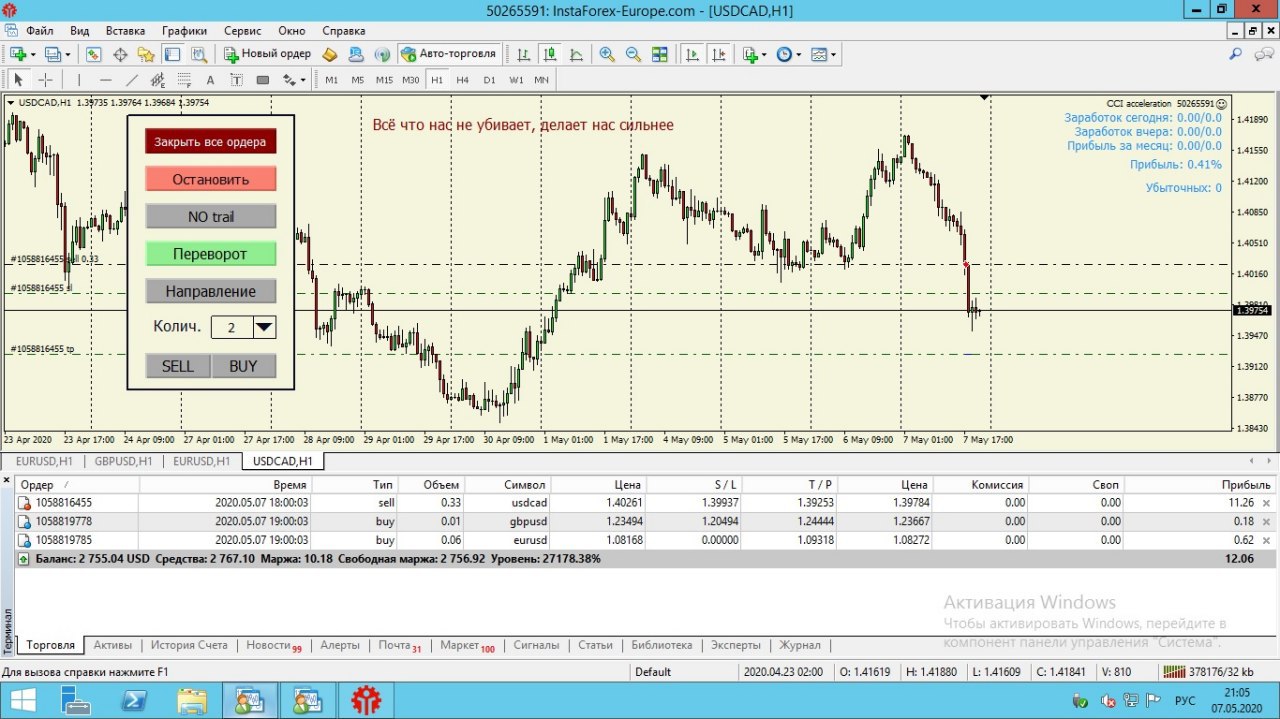Zoom out the chart
The height and width of the screenshot is (719, 1280).
633,54
